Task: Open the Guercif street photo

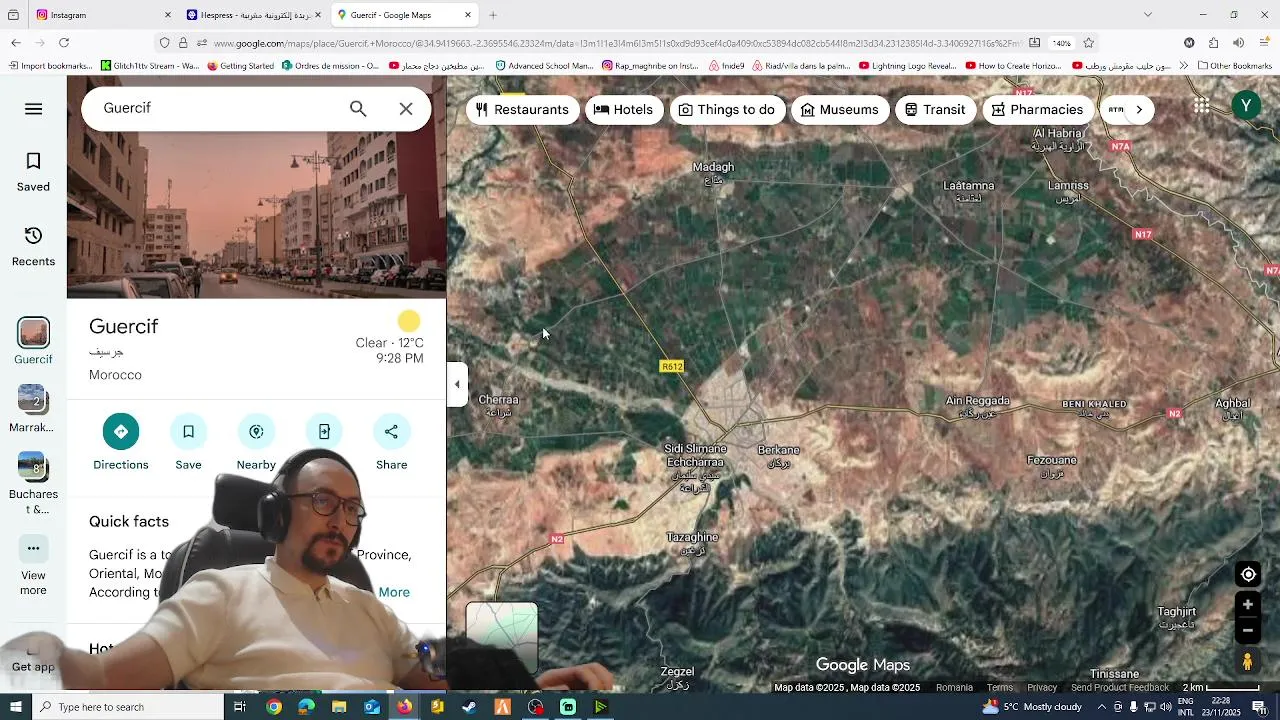Action: point(256,215)
